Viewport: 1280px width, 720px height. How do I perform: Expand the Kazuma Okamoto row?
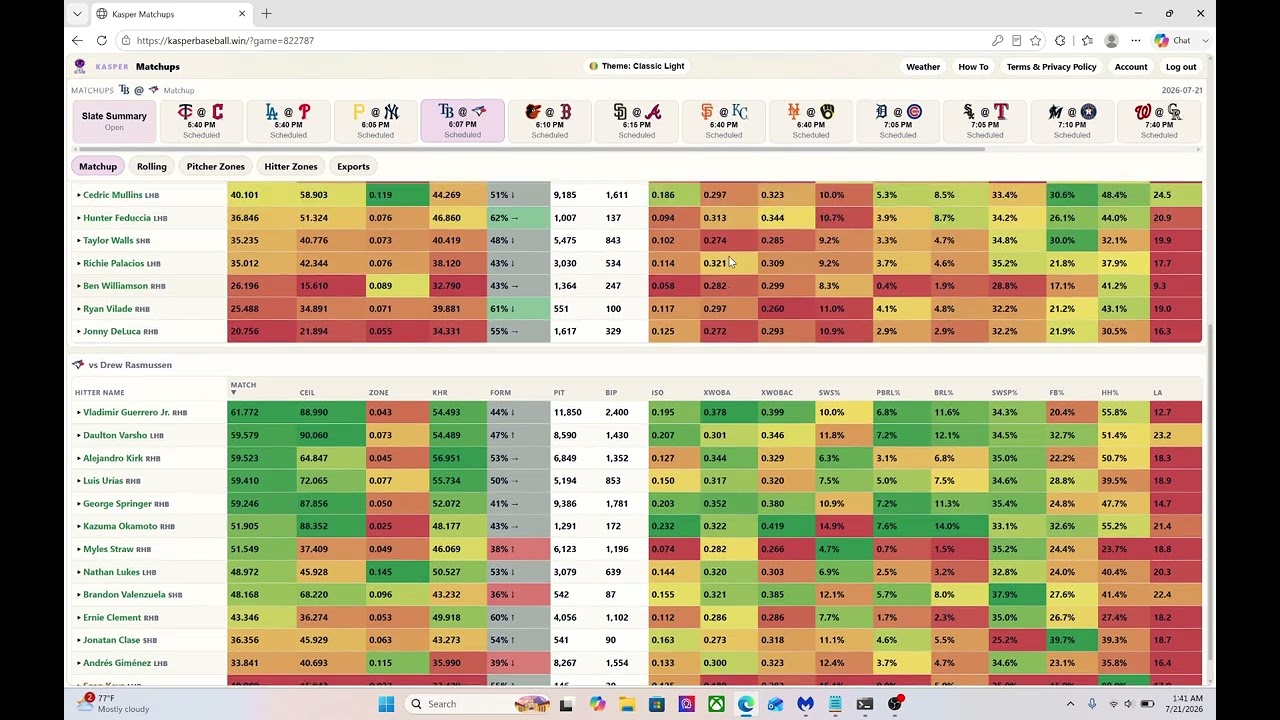[78, 526]
